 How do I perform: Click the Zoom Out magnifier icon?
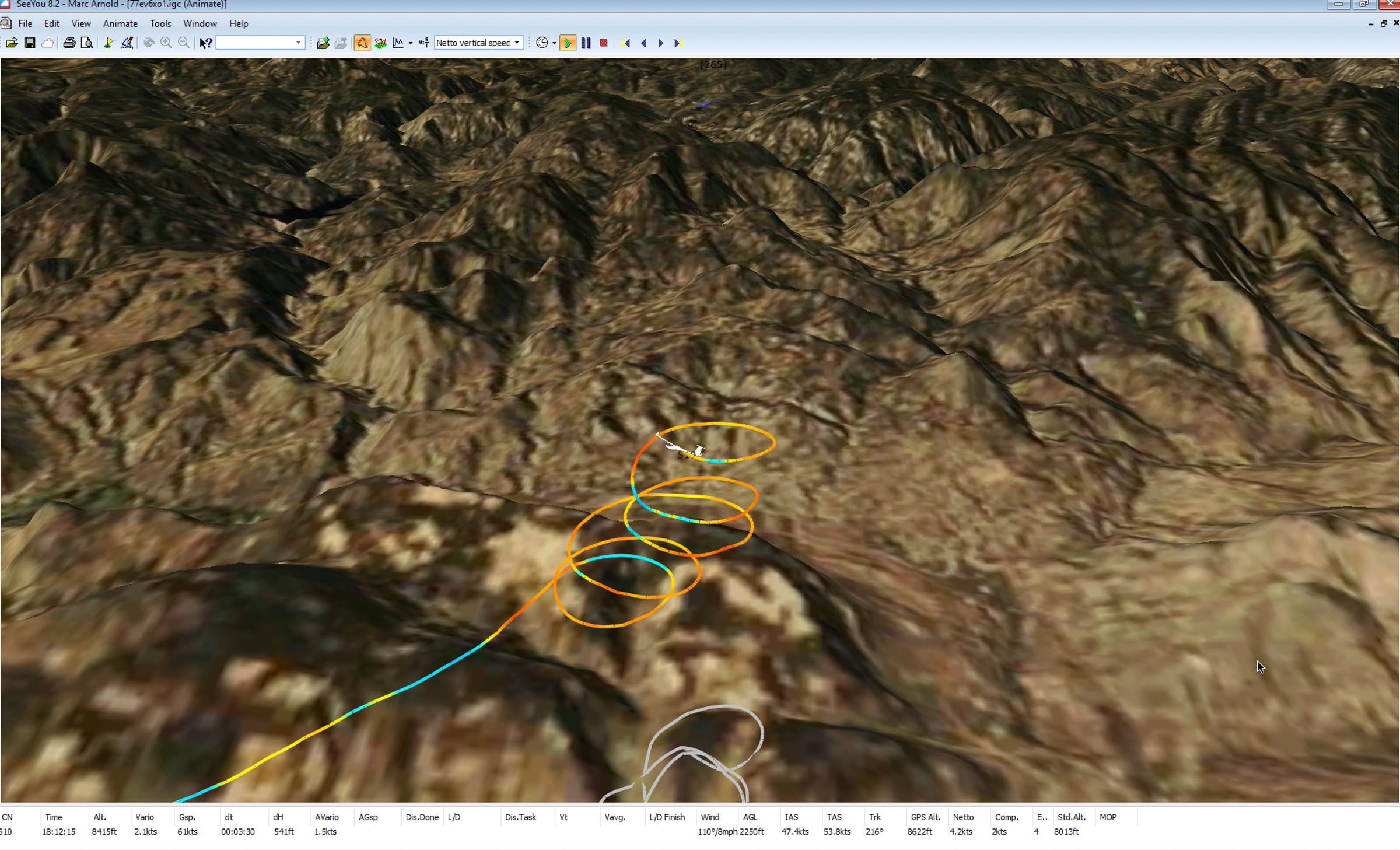click(184, 43)
